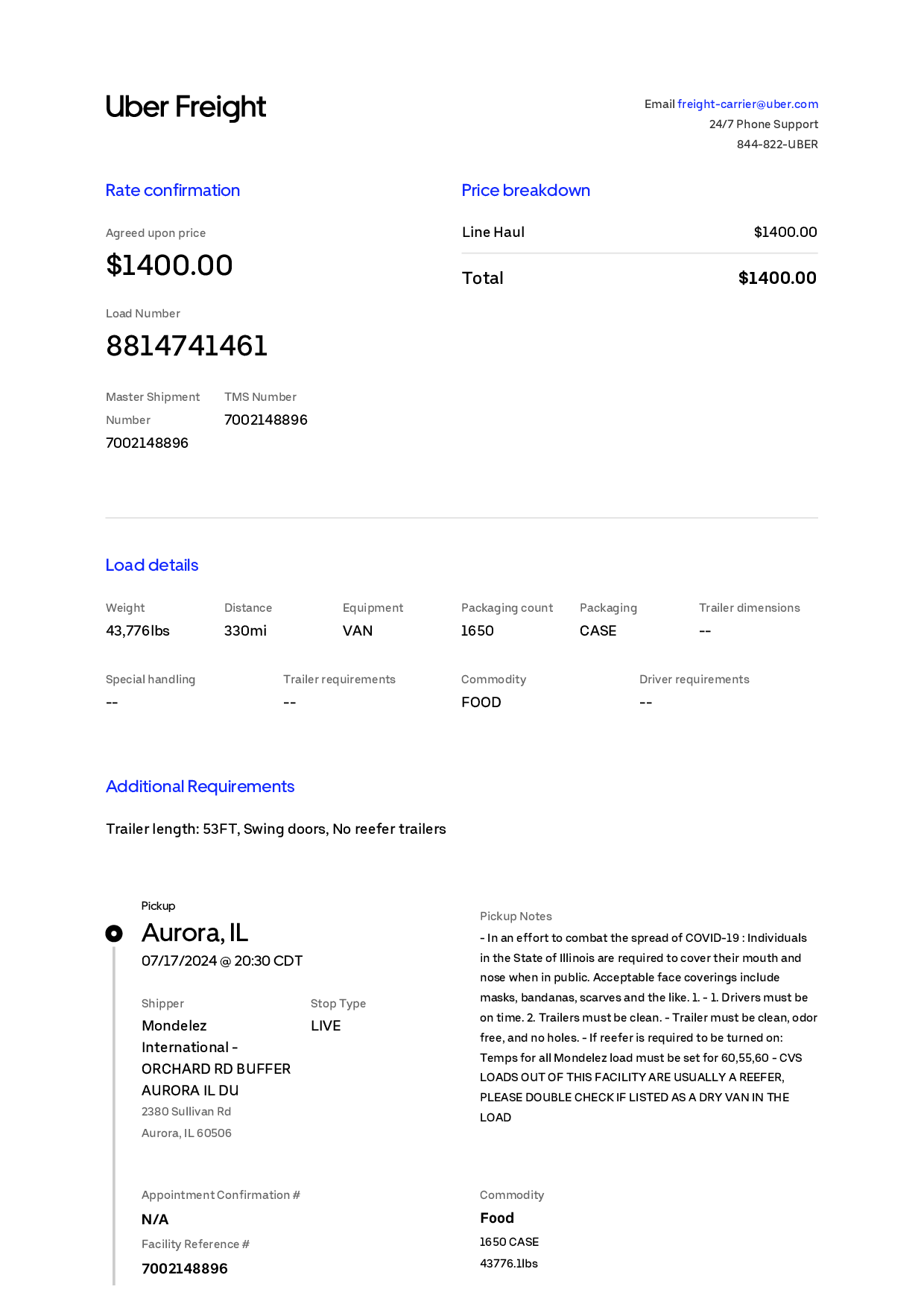
Task: Select the Price breakdown heading
Action: click(526, 190)
